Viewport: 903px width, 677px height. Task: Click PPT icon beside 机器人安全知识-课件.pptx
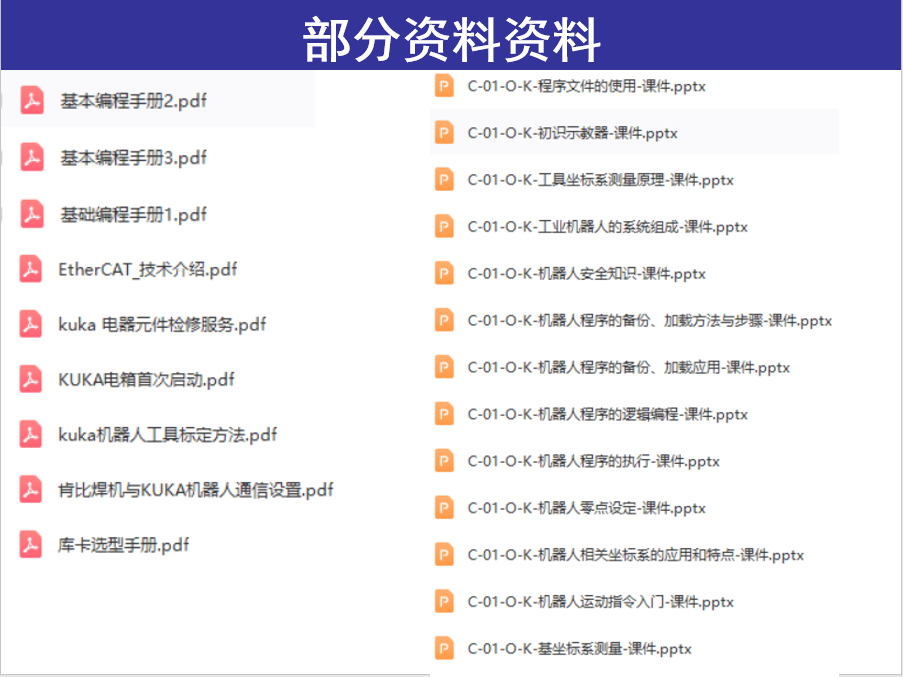coord(444,273)
